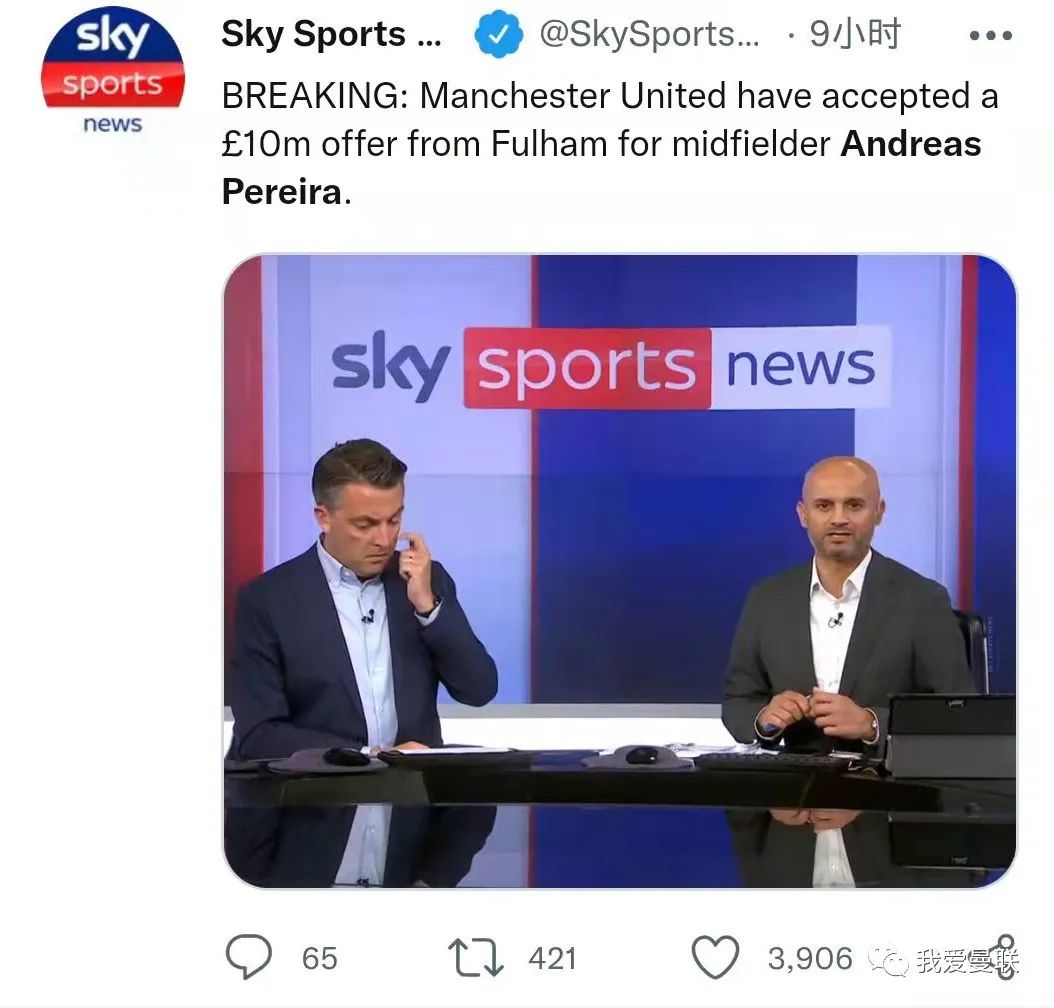This screenshot has height=1008, width=1054.
Task: View the 3,906 likes count
Action: 810,959
